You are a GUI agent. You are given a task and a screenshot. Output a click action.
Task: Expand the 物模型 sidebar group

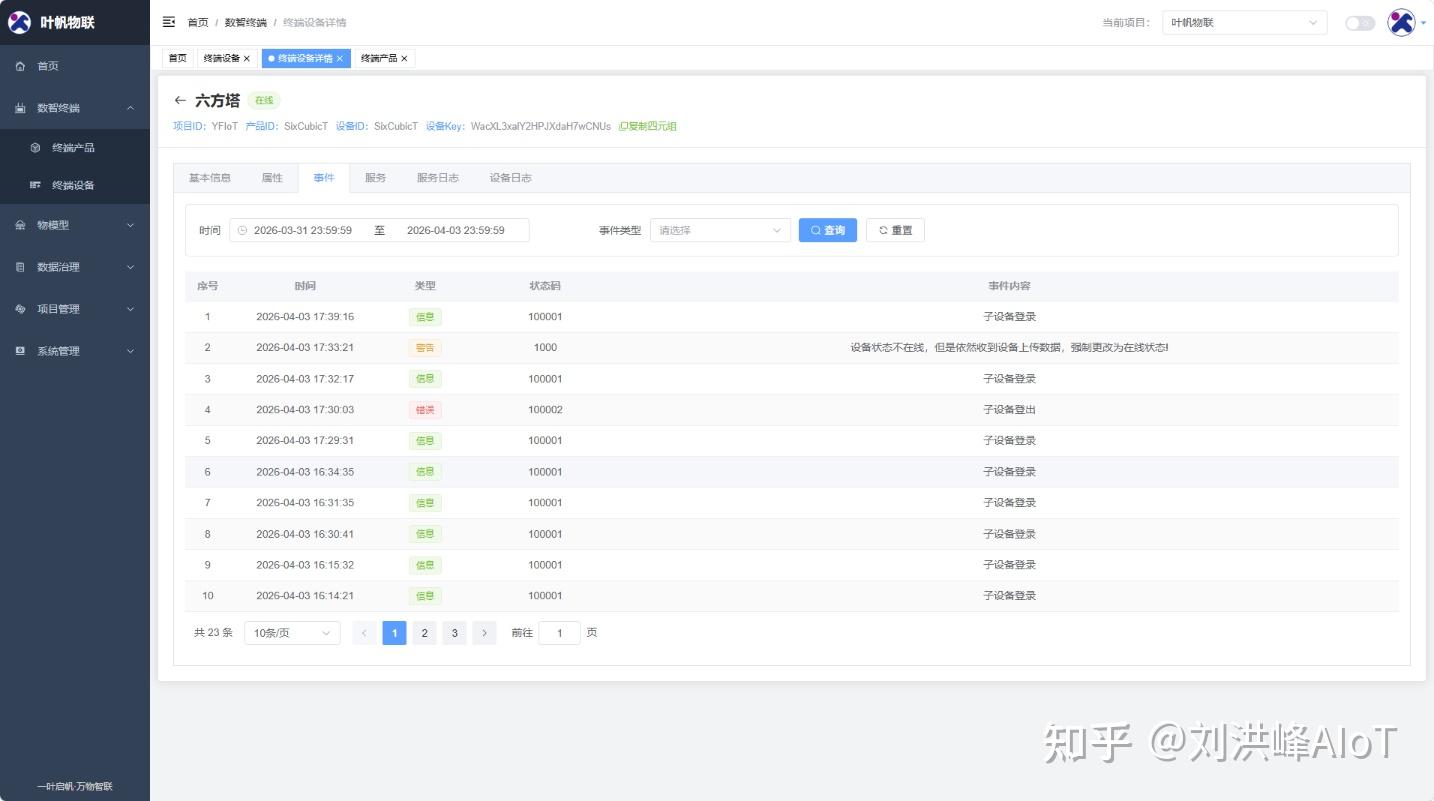pos(75,225)
